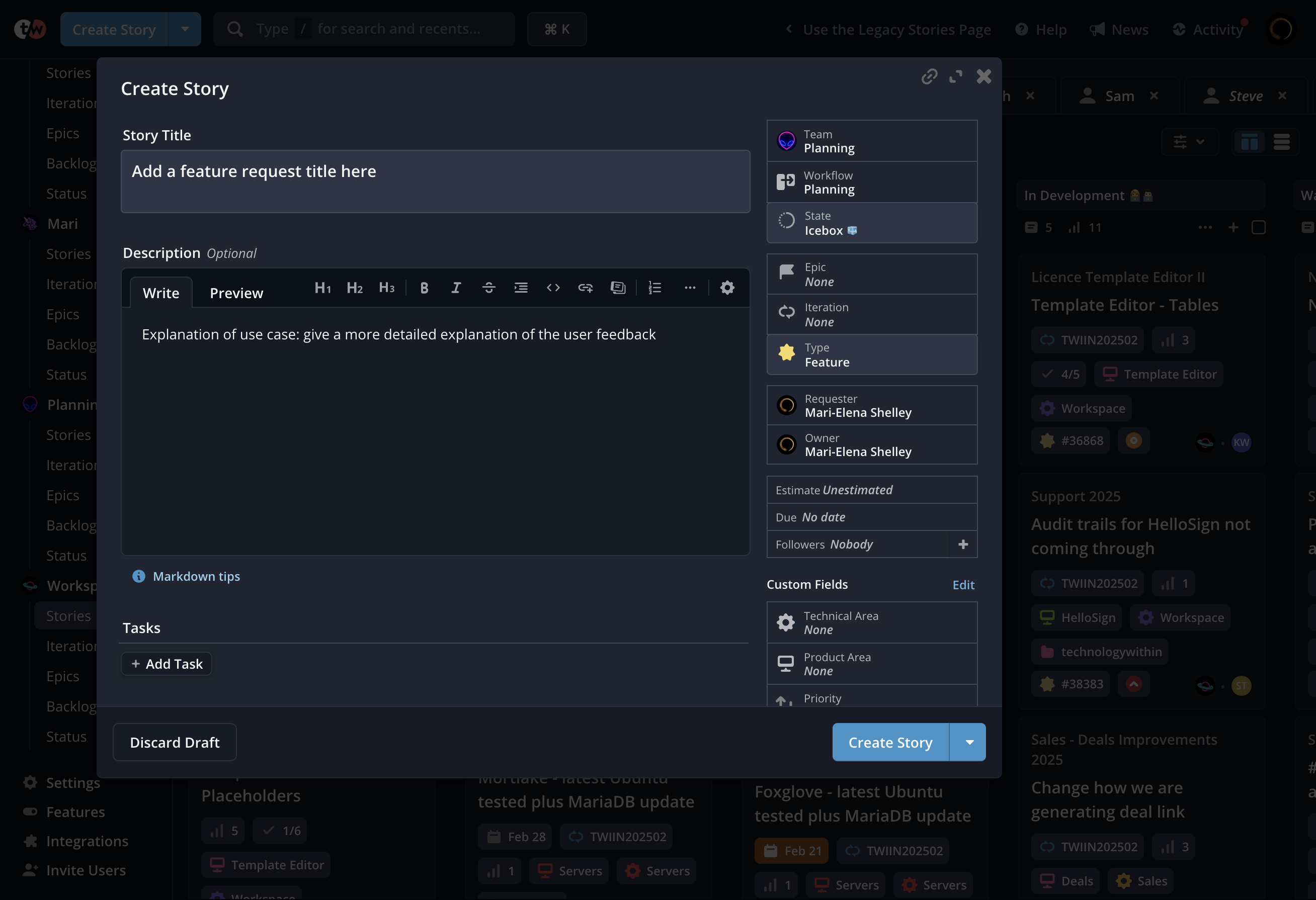This screenshot has width=1316, height=900.
Task: Choose an Iteration for the story
Action: point(872,314)
